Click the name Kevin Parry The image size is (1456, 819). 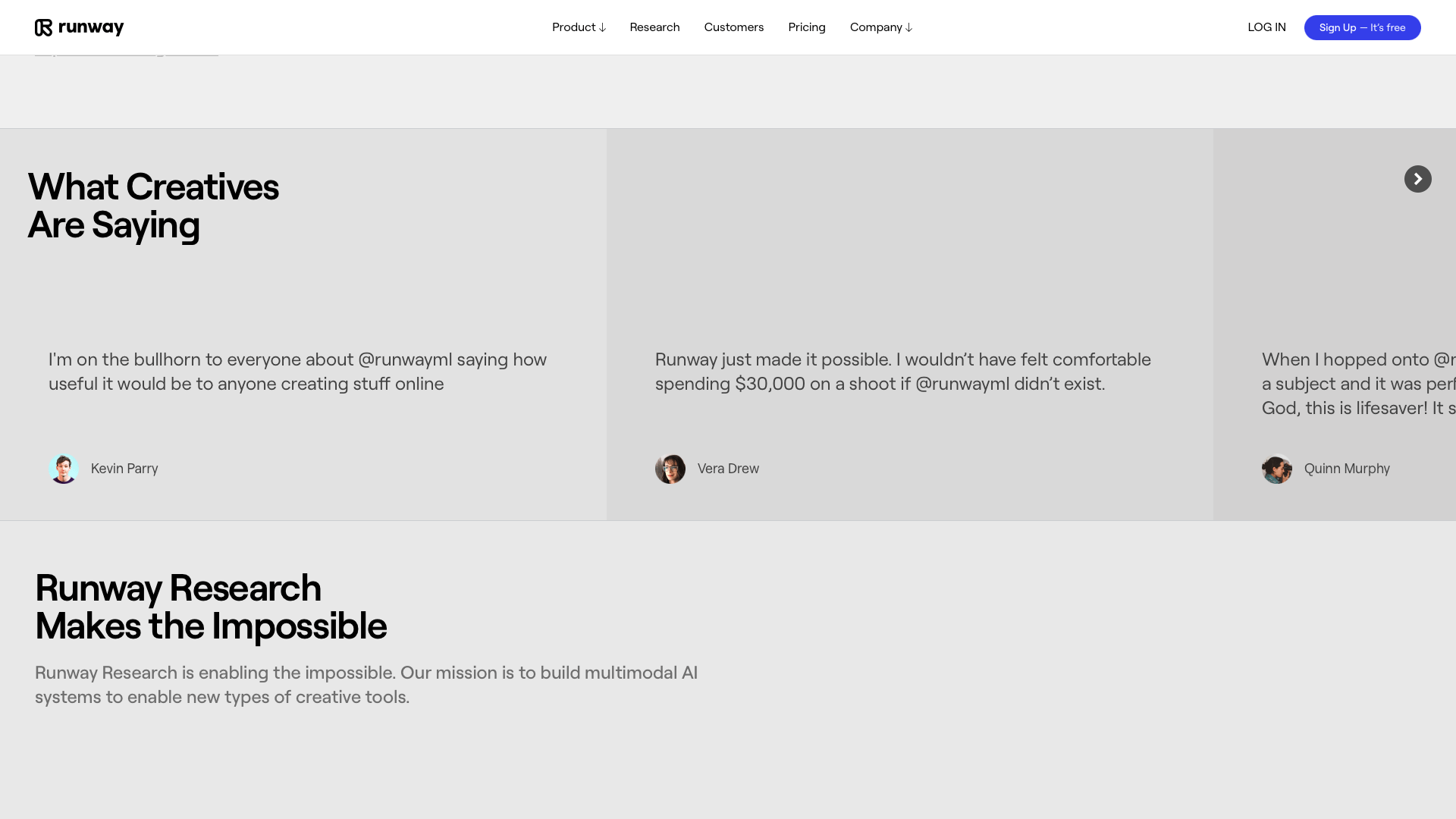click(124, 469)
